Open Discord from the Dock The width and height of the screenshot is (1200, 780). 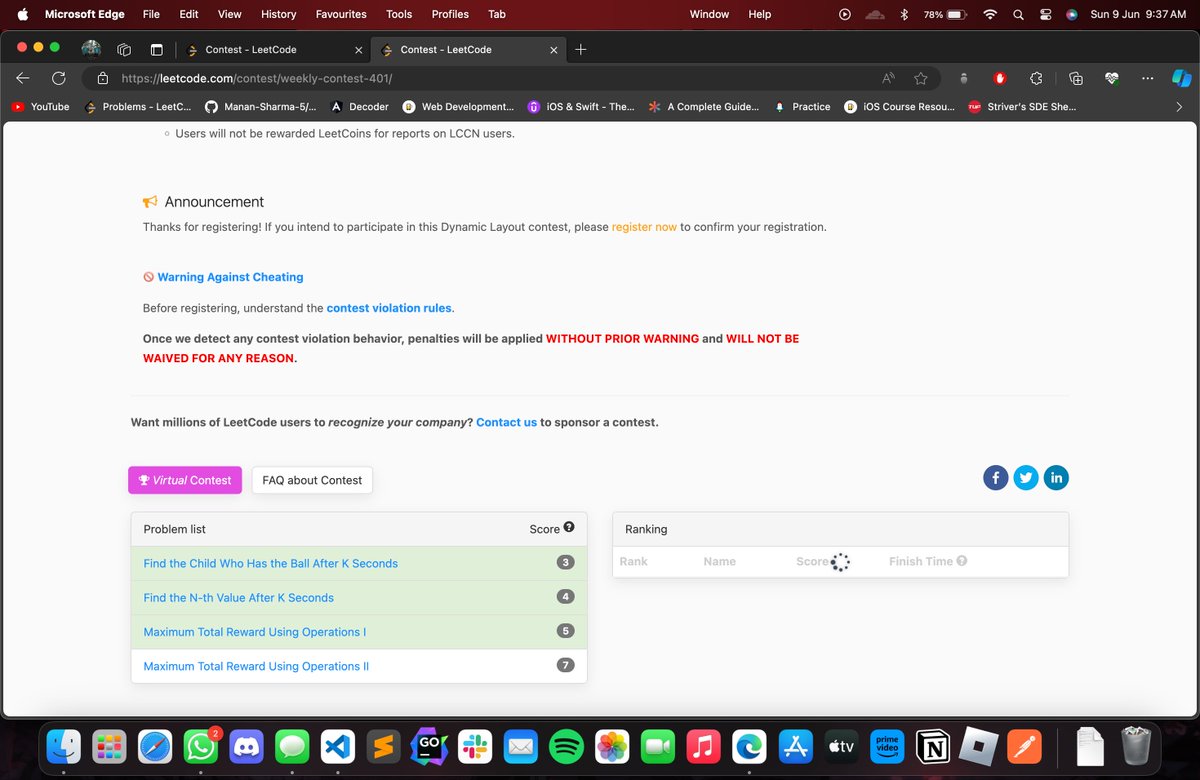tap(246, 746)
